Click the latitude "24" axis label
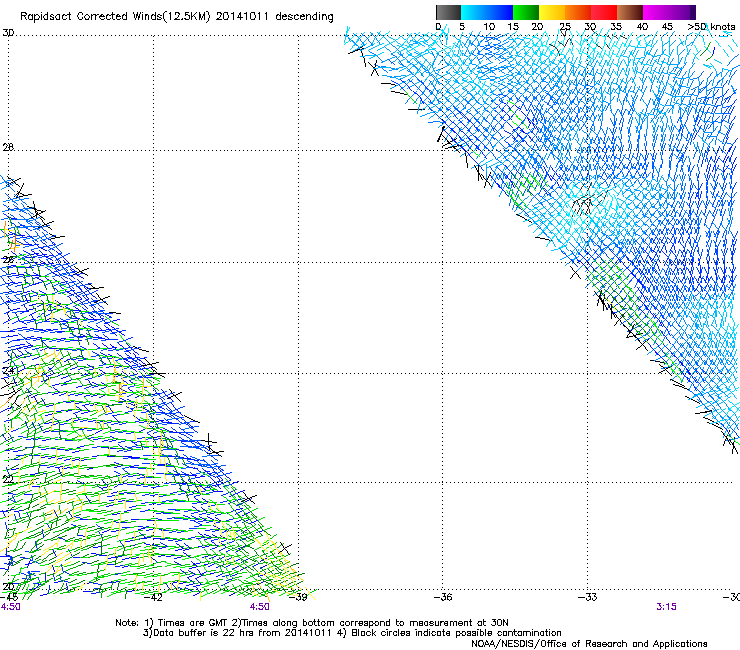The width and height of the screenshot is (740, 650). [x=8, y=370]
